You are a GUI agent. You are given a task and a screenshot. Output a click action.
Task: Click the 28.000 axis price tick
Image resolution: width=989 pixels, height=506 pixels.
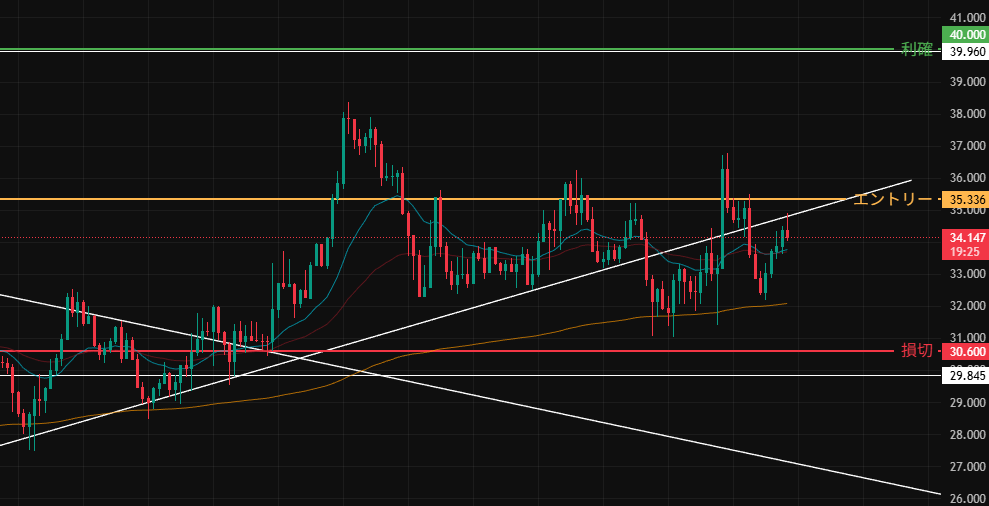[967, 435]
